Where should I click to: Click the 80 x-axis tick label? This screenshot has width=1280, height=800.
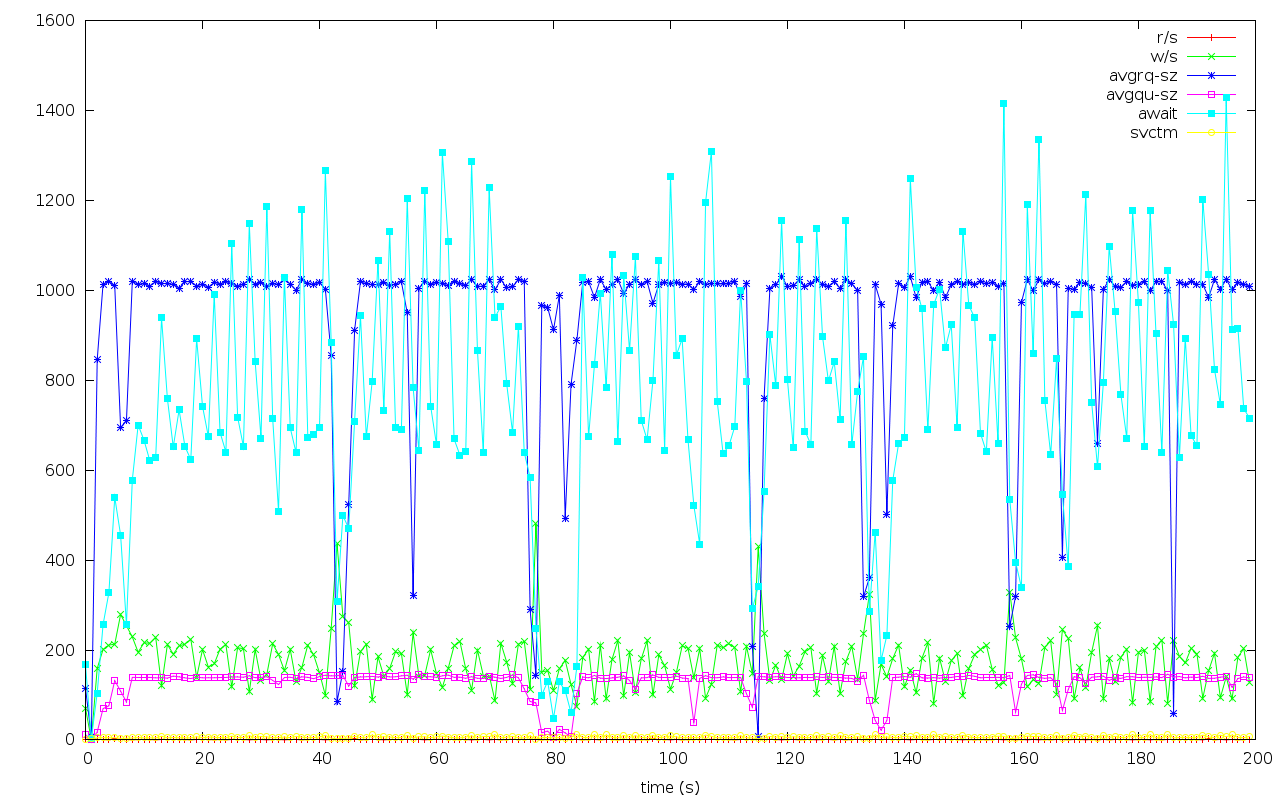(554, 759)
